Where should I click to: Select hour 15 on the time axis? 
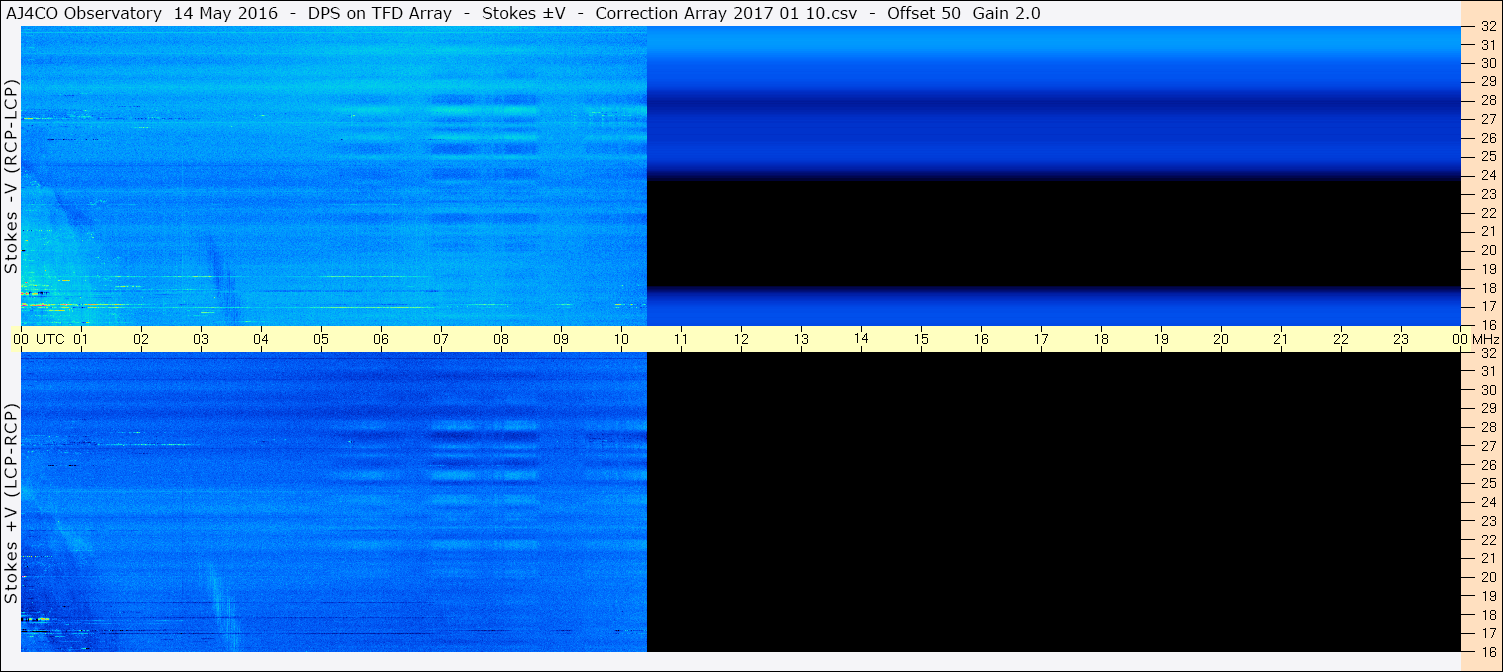click(x=921, y=339)
